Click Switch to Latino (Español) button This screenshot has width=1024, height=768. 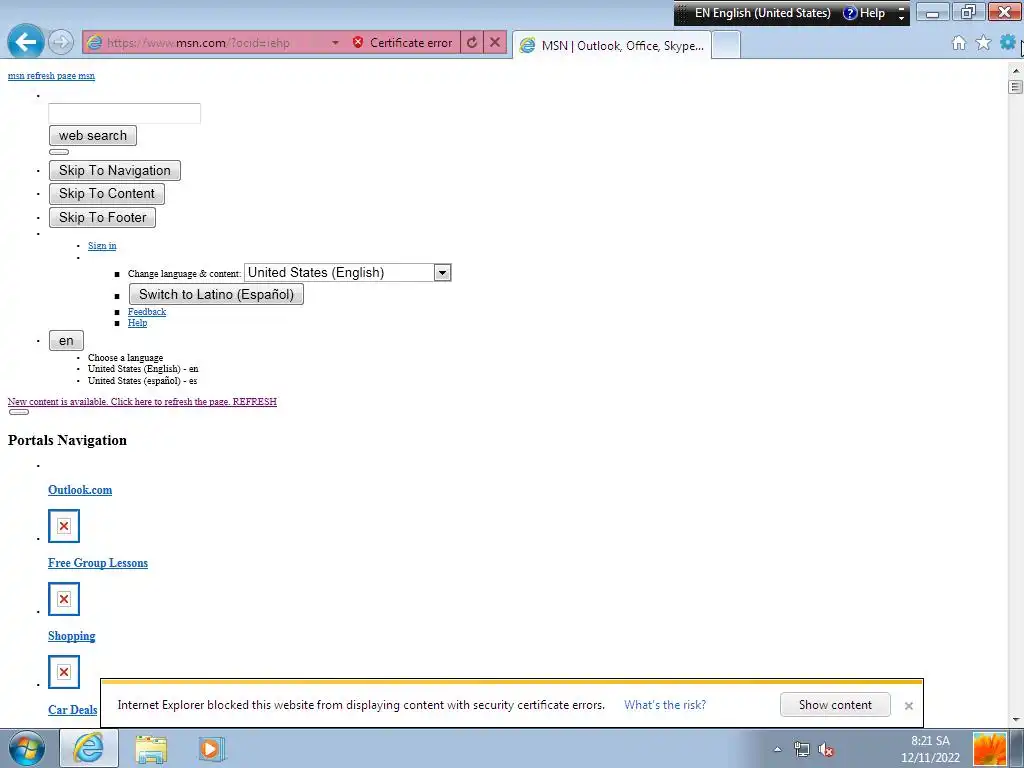216,295
